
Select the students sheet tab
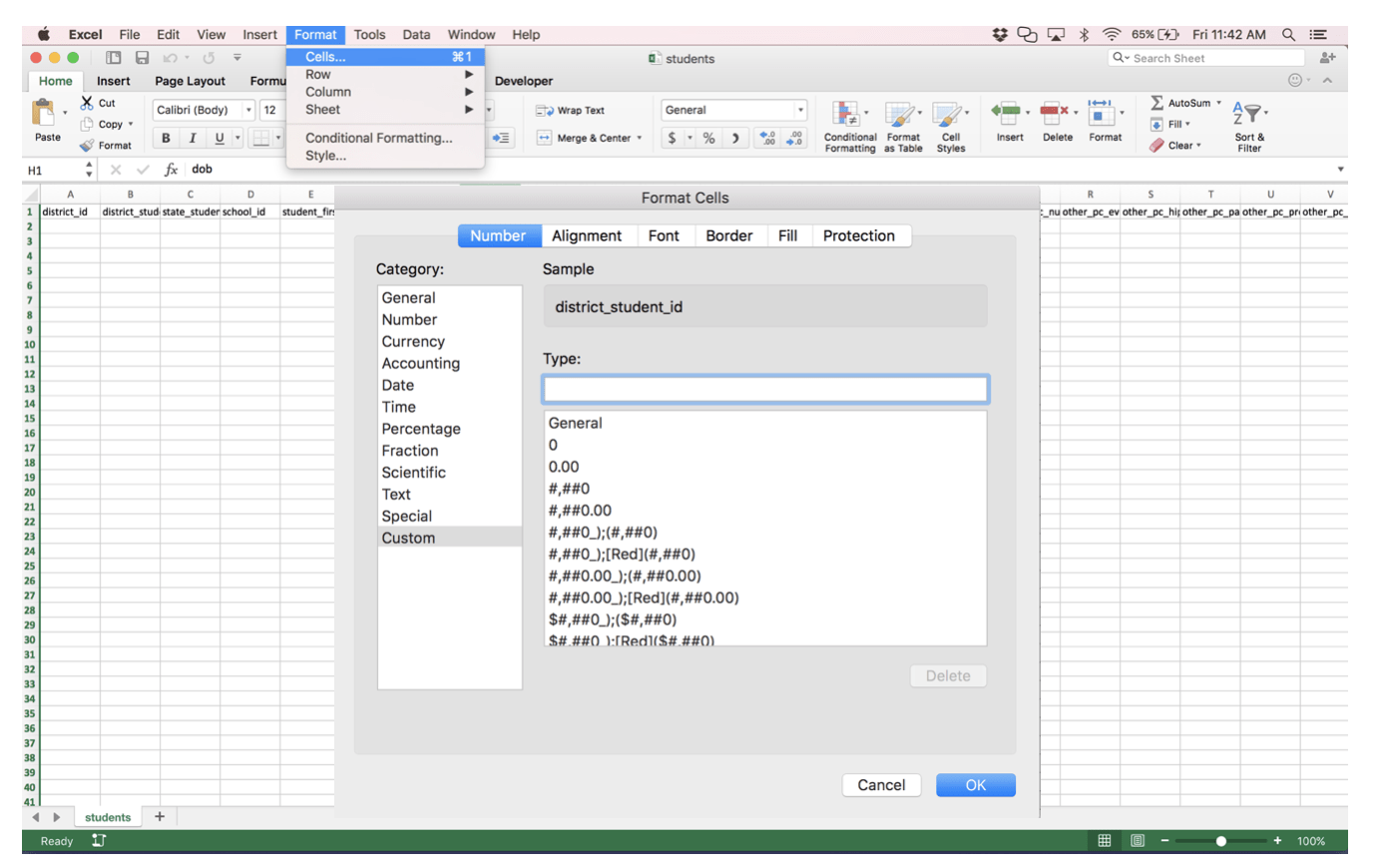pyautogui.click(x=108, y=817)
